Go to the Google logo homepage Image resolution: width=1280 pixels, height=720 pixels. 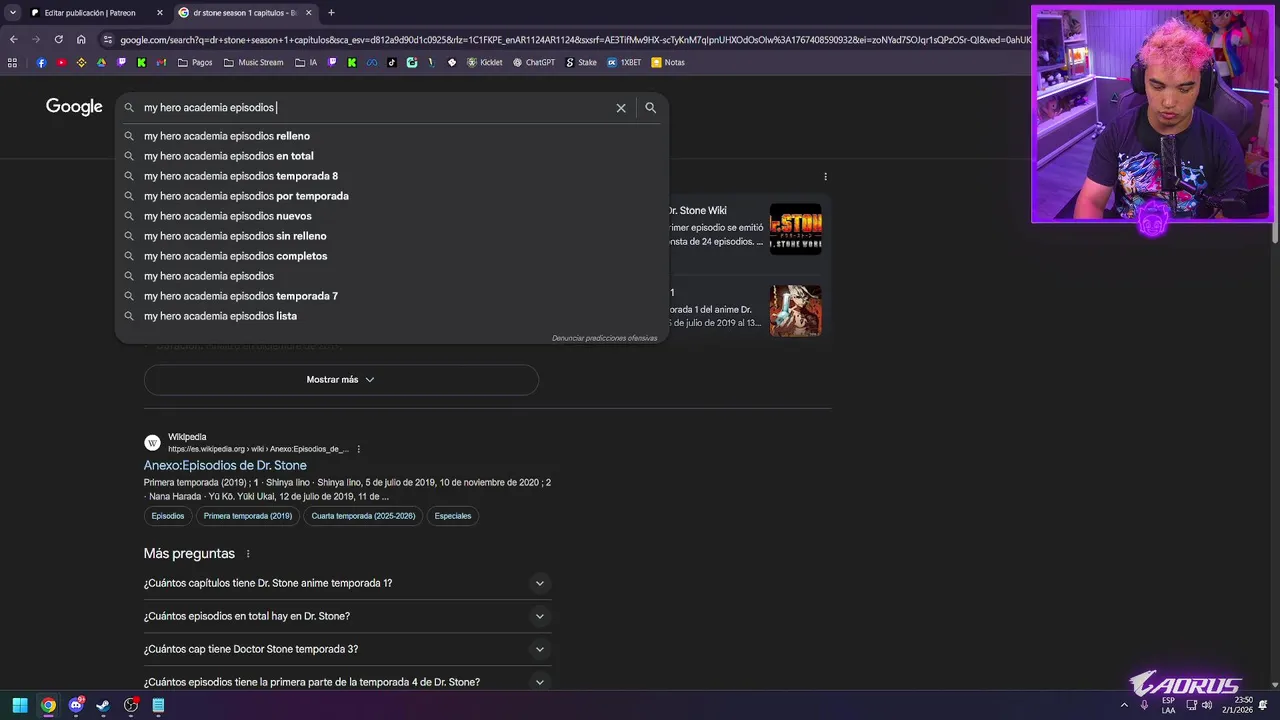(74, 107)
